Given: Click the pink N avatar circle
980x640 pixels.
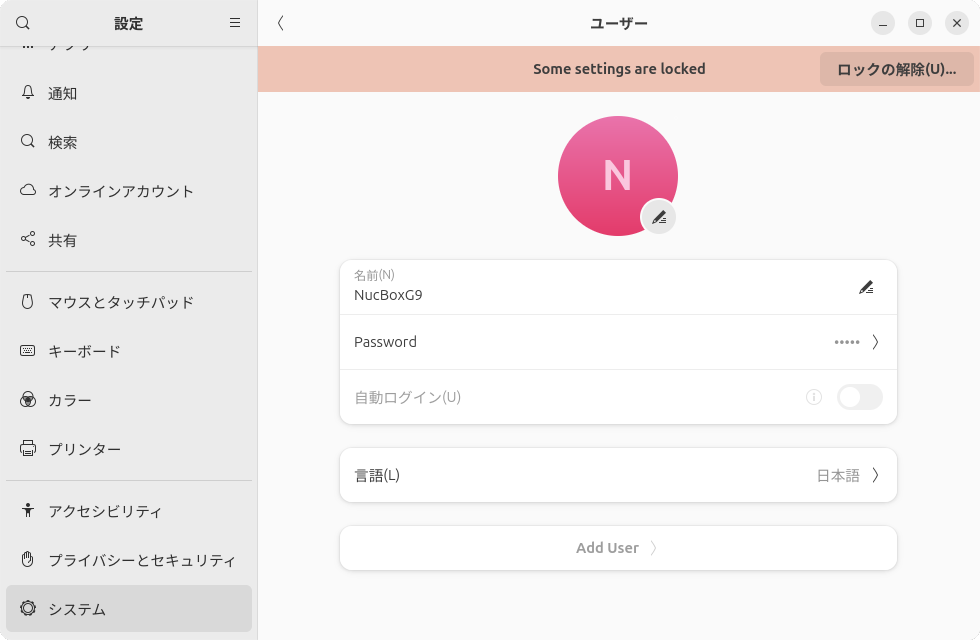Looking at the screenshot, I should (x=618, y=175).
